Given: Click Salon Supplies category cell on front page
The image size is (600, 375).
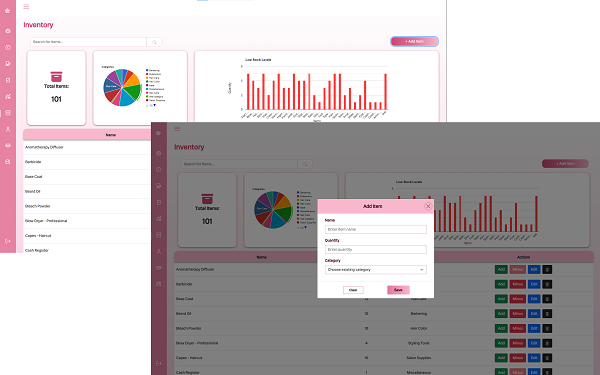Looking at the screenshot, I should [419, 358].
